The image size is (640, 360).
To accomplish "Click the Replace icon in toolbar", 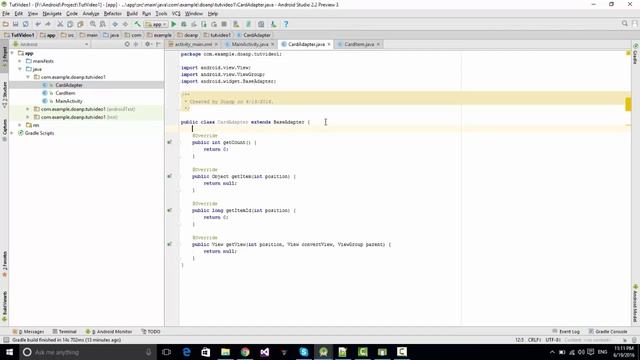I will click(103, 24).
